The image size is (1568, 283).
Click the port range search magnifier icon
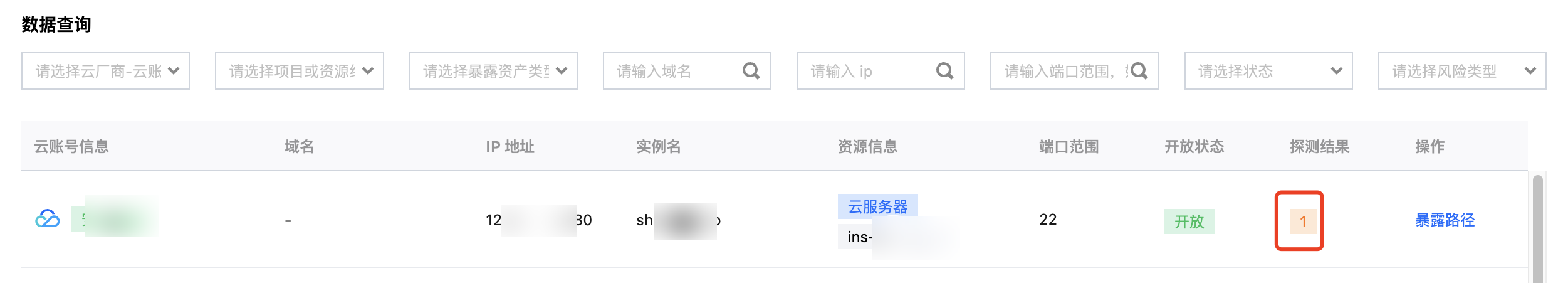pyautogui.click(x=1139, y=72)
